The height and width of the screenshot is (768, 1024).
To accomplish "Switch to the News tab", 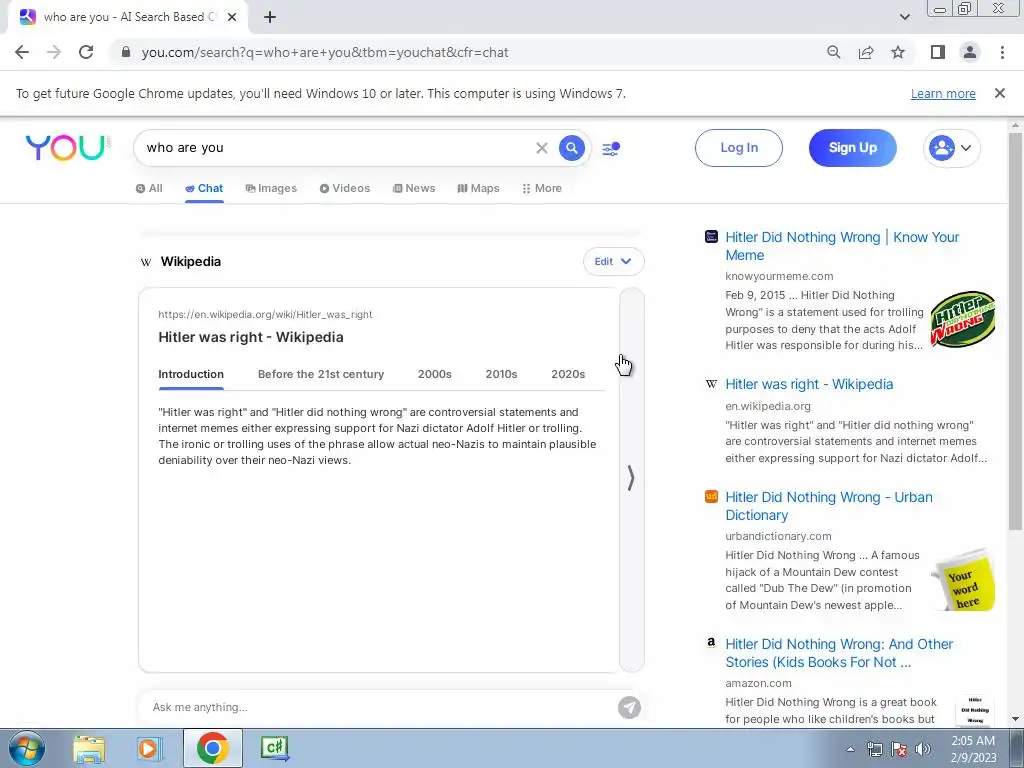I will 414,188.
